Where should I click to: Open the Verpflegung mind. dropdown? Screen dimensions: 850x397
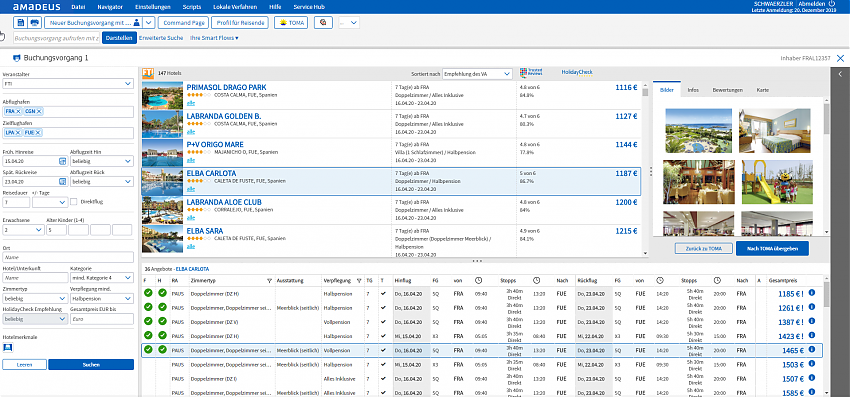click(101, 298)
